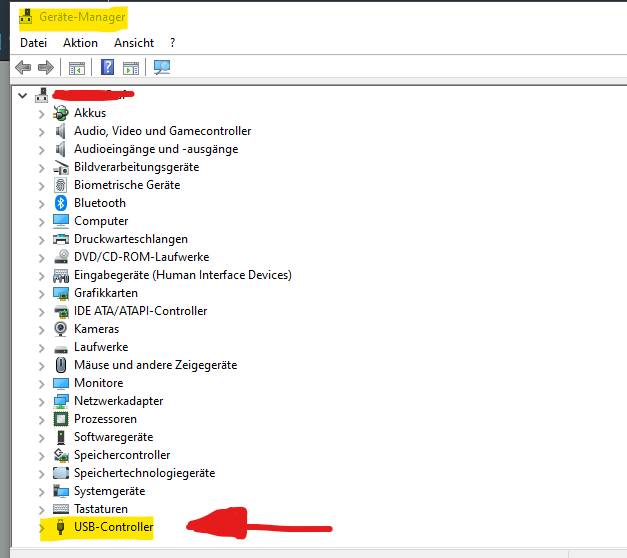This screenshot has height=558, width=627.
Task: Click the Akkus battery icon
Action: coord(60,113)
